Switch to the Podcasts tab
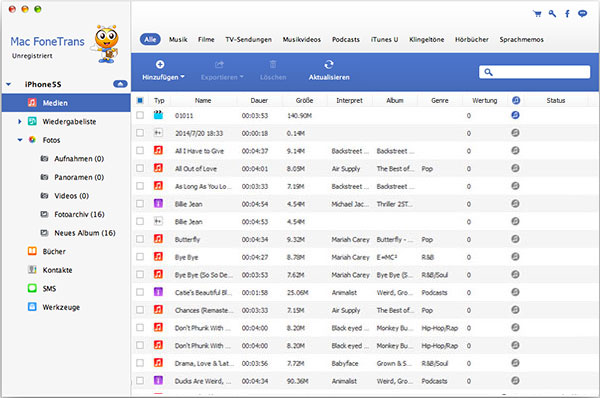Screen dimensions: 600x398 346,39
